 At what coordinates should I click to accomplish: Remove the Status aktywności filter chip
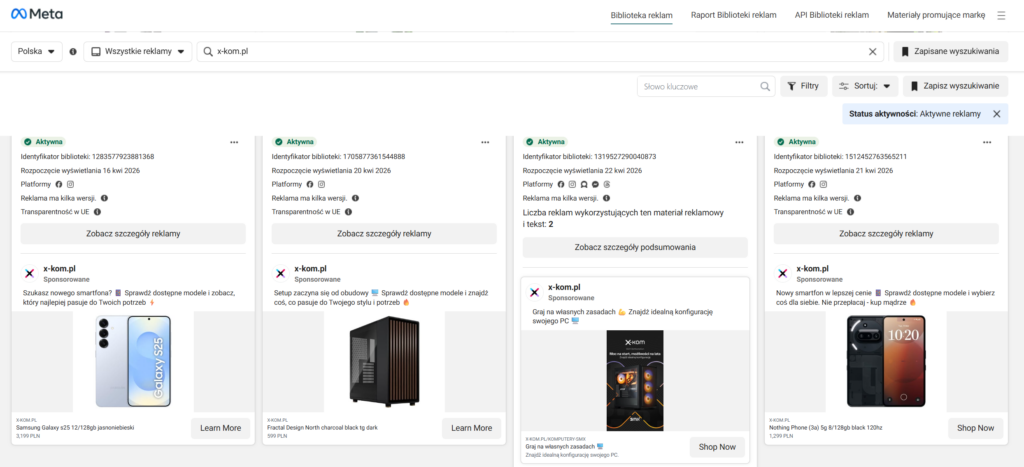pyautogui.click(x=997, y=114)
